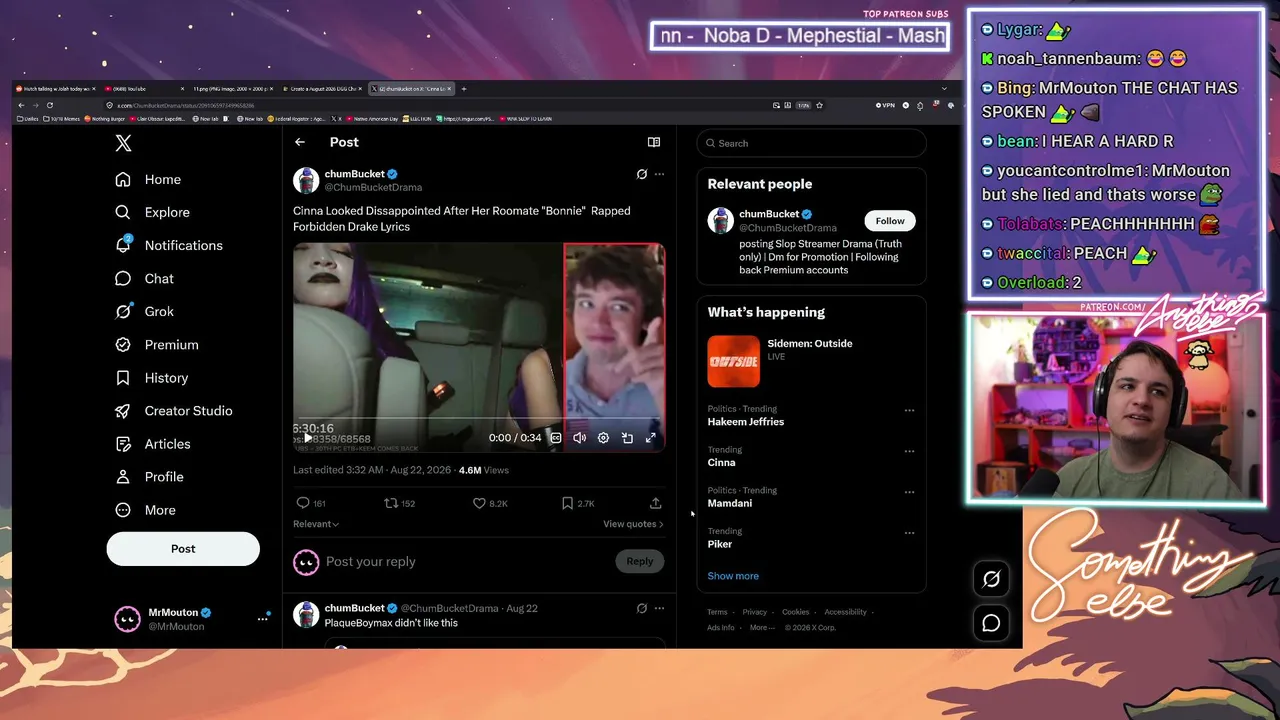Click the white Post button in the sidebar
This screenshot has width=1280, height=720.
tap(183, 549)
